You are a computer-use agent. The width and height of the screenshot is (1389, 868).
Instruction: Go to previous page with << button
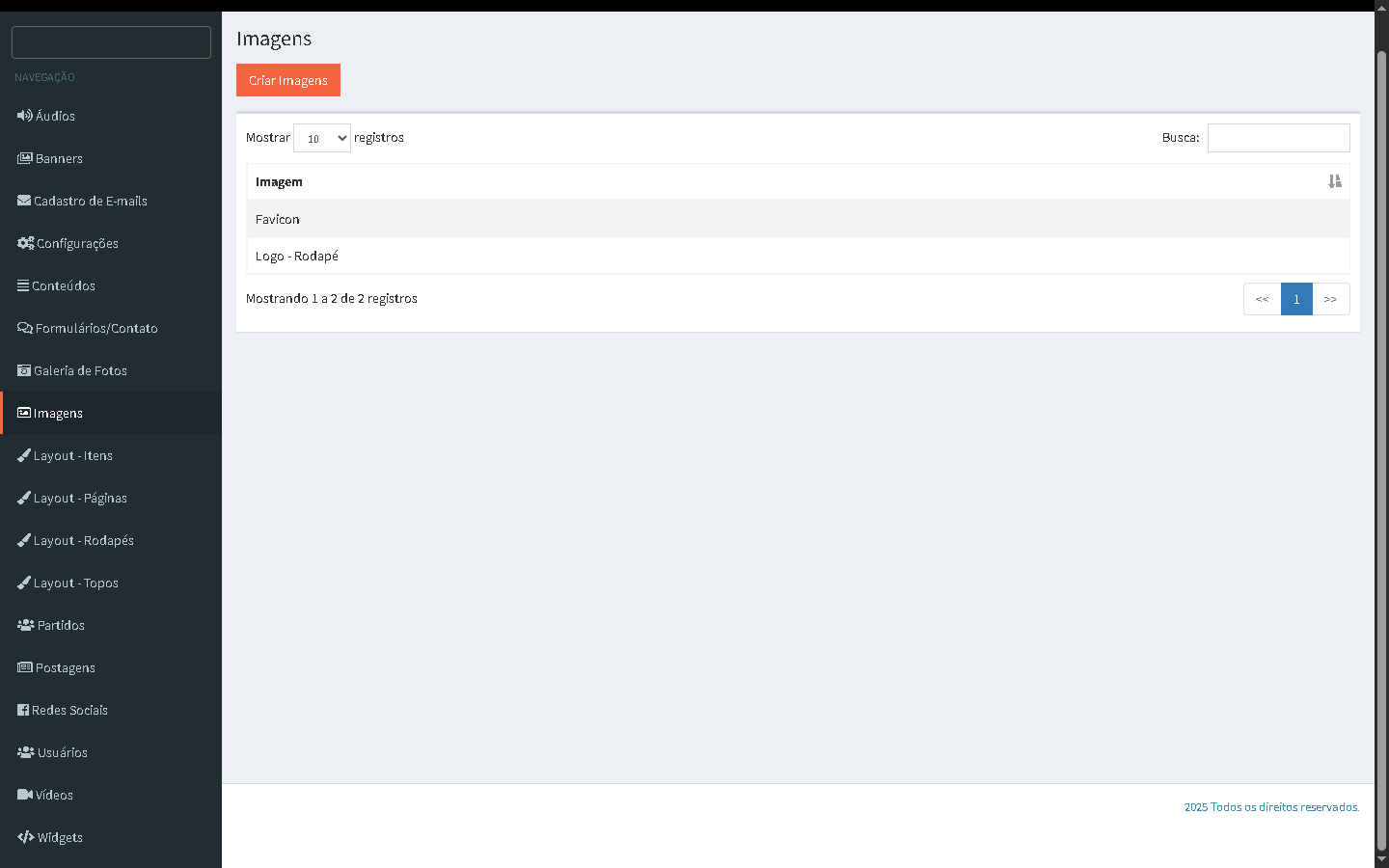(x=1262, y=299)
